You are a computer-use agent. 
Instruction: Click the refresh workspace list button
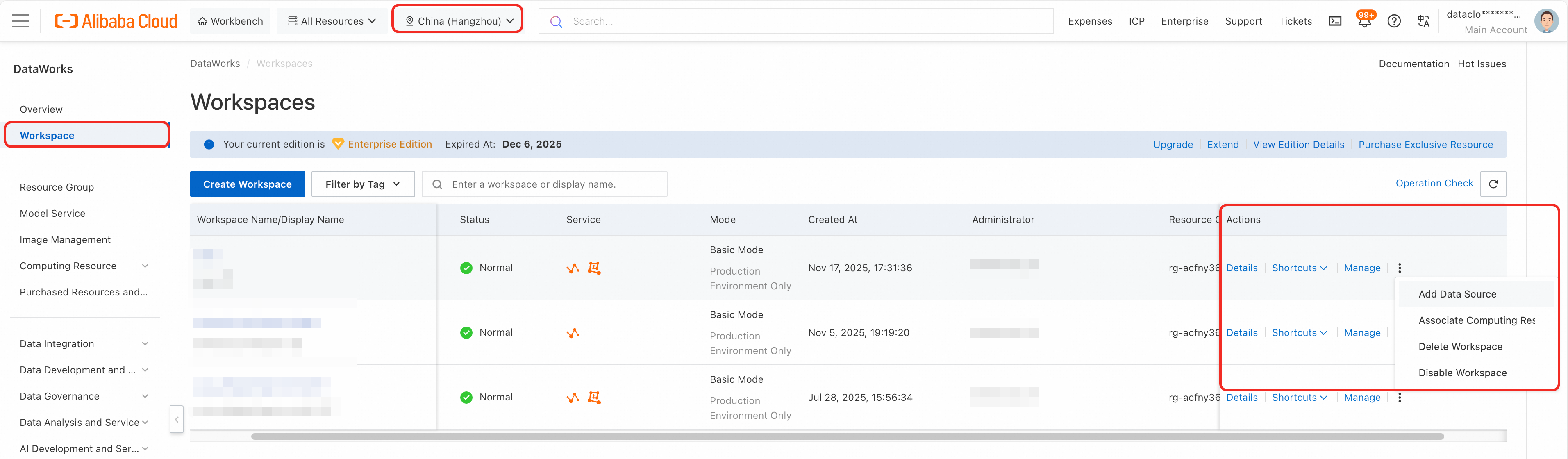coord(1493,184)
